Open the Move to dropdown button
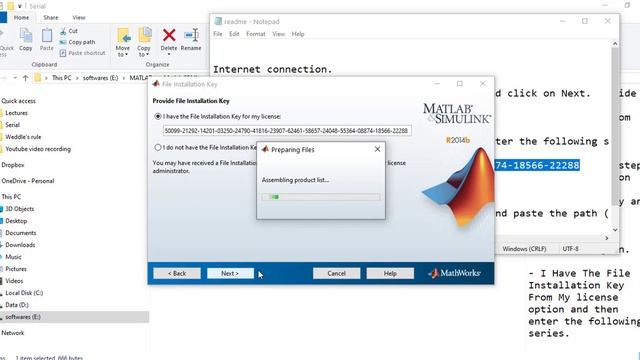This screenshot has width=640, height=360. point(123,42)
